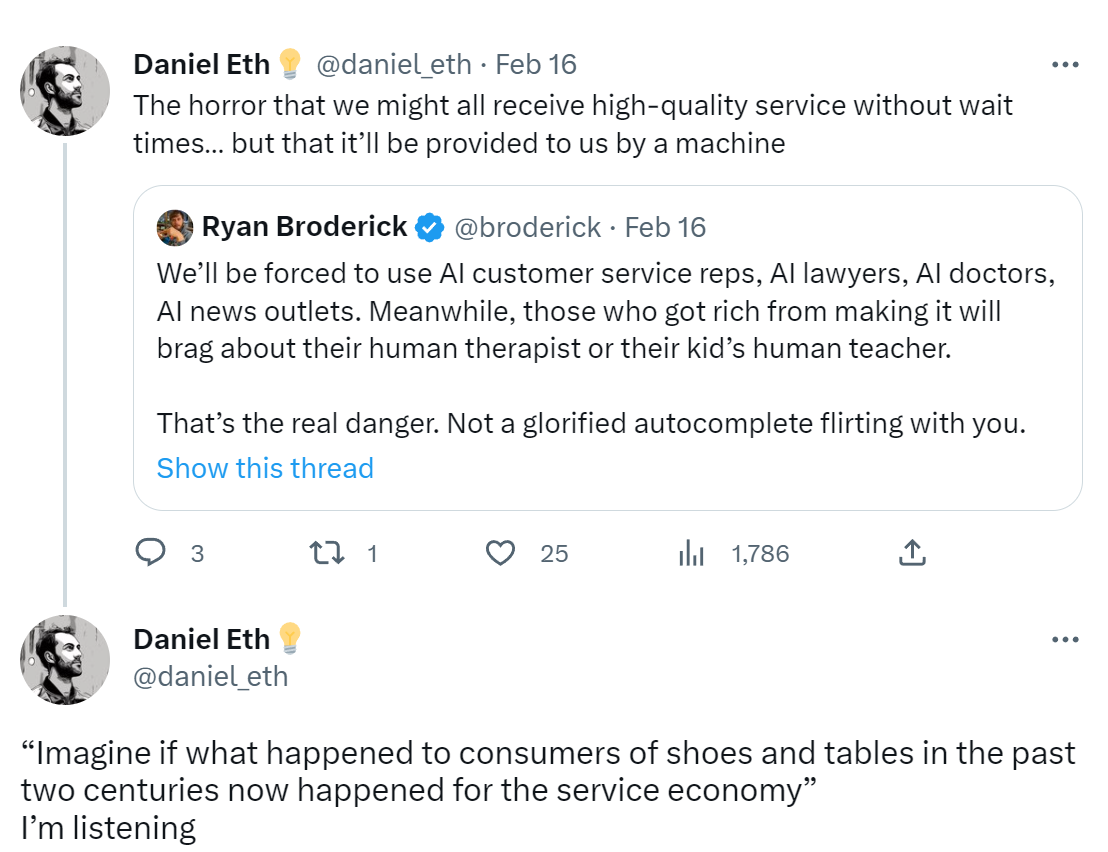Viewport: 1108px width, 852px height.
Task: Expand the quoted post via Show this thread
Action: (265, 468)
